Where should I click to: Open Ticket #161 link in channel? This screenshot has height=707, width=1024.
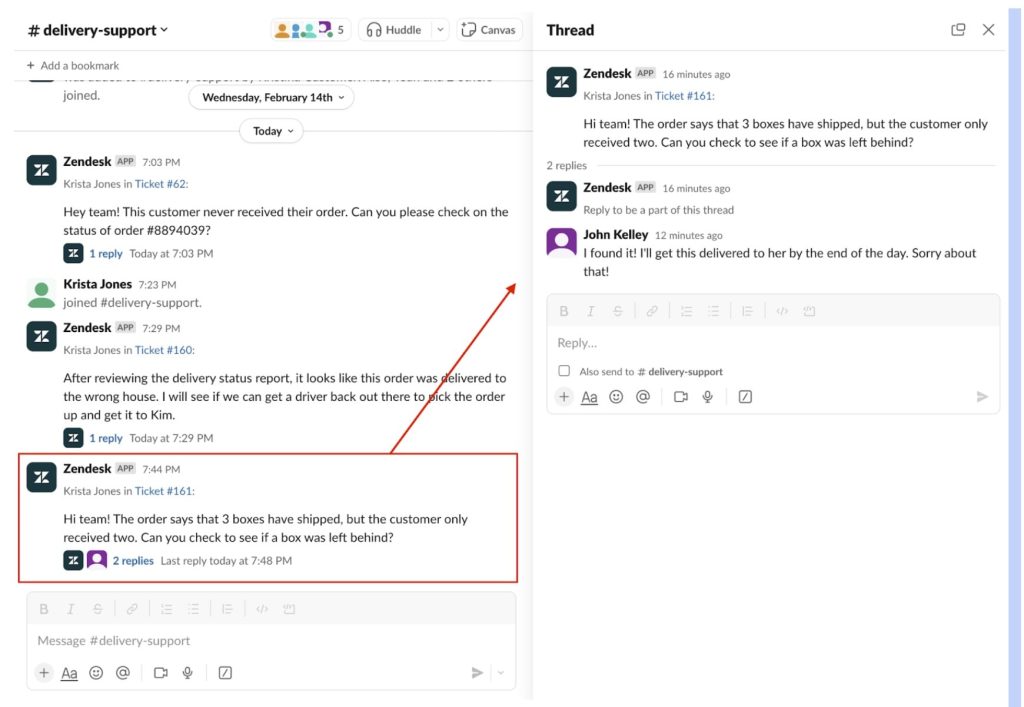pos(164,491)
